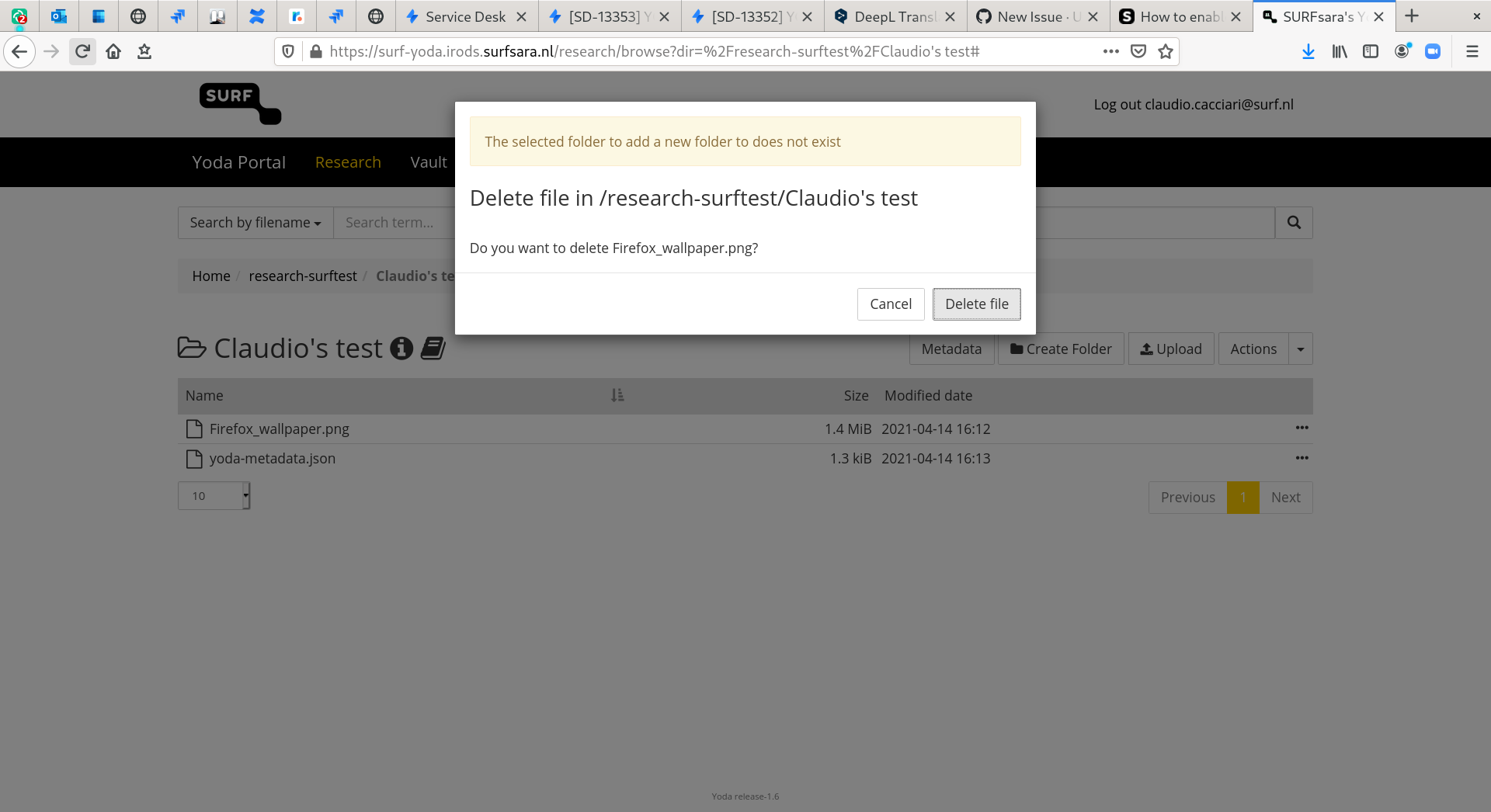1491x812 pixels.
Task: Open the page actions three-dot menu
Action: [x=1111, y=52]
